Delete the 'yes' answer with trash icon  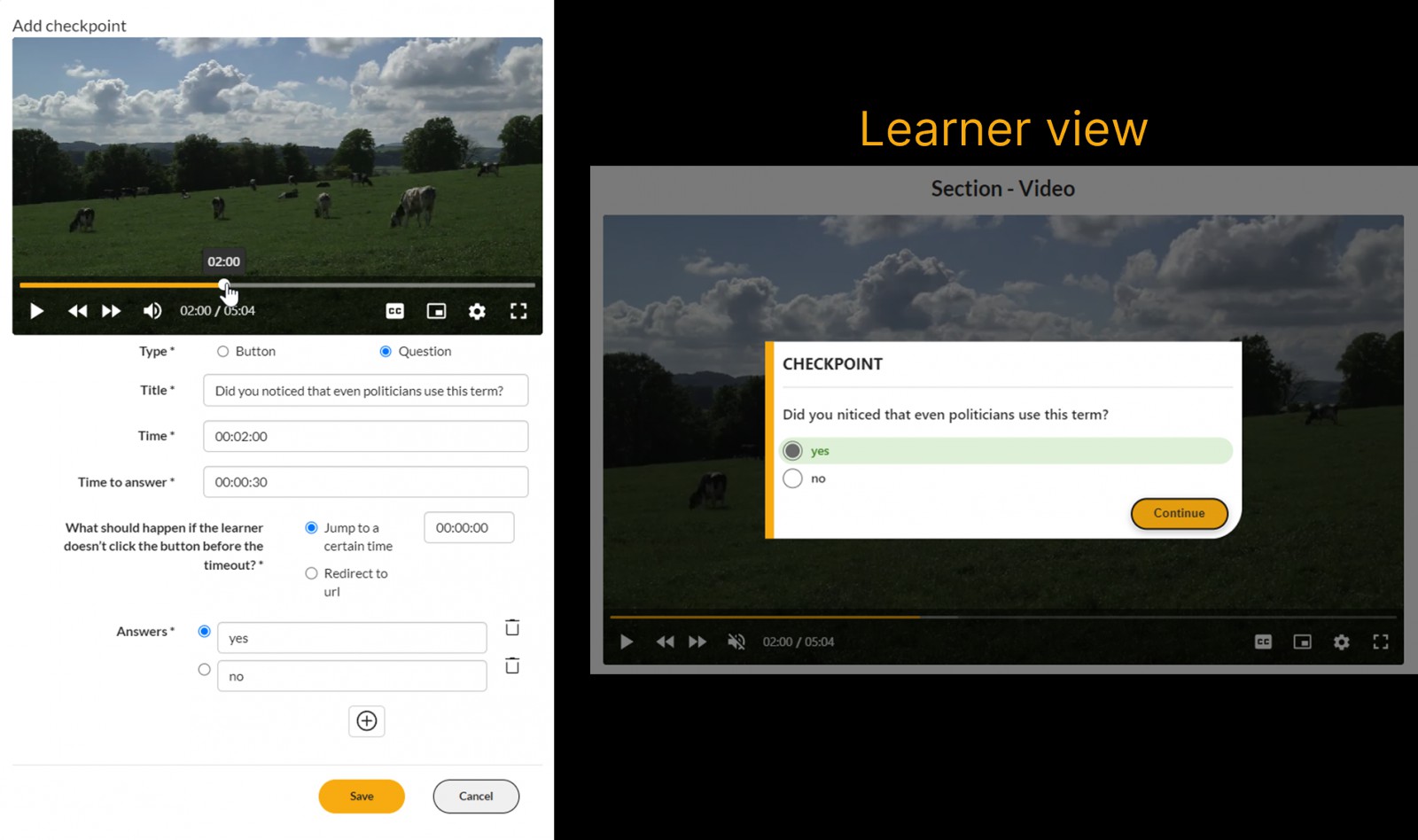512,627
